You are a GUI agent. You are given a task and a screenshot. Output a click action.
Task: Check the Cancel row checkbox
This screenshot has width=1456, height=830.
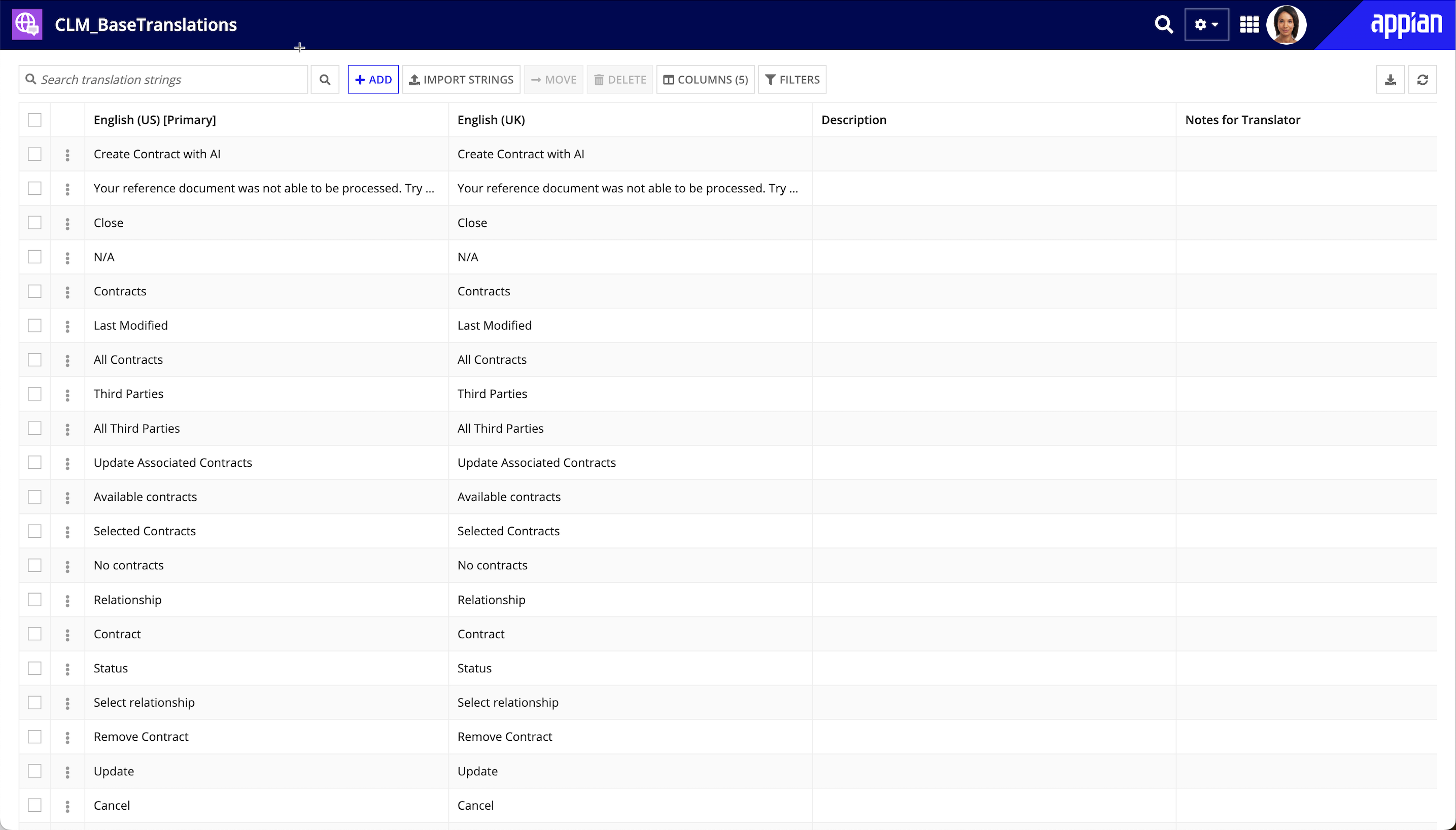35,806
